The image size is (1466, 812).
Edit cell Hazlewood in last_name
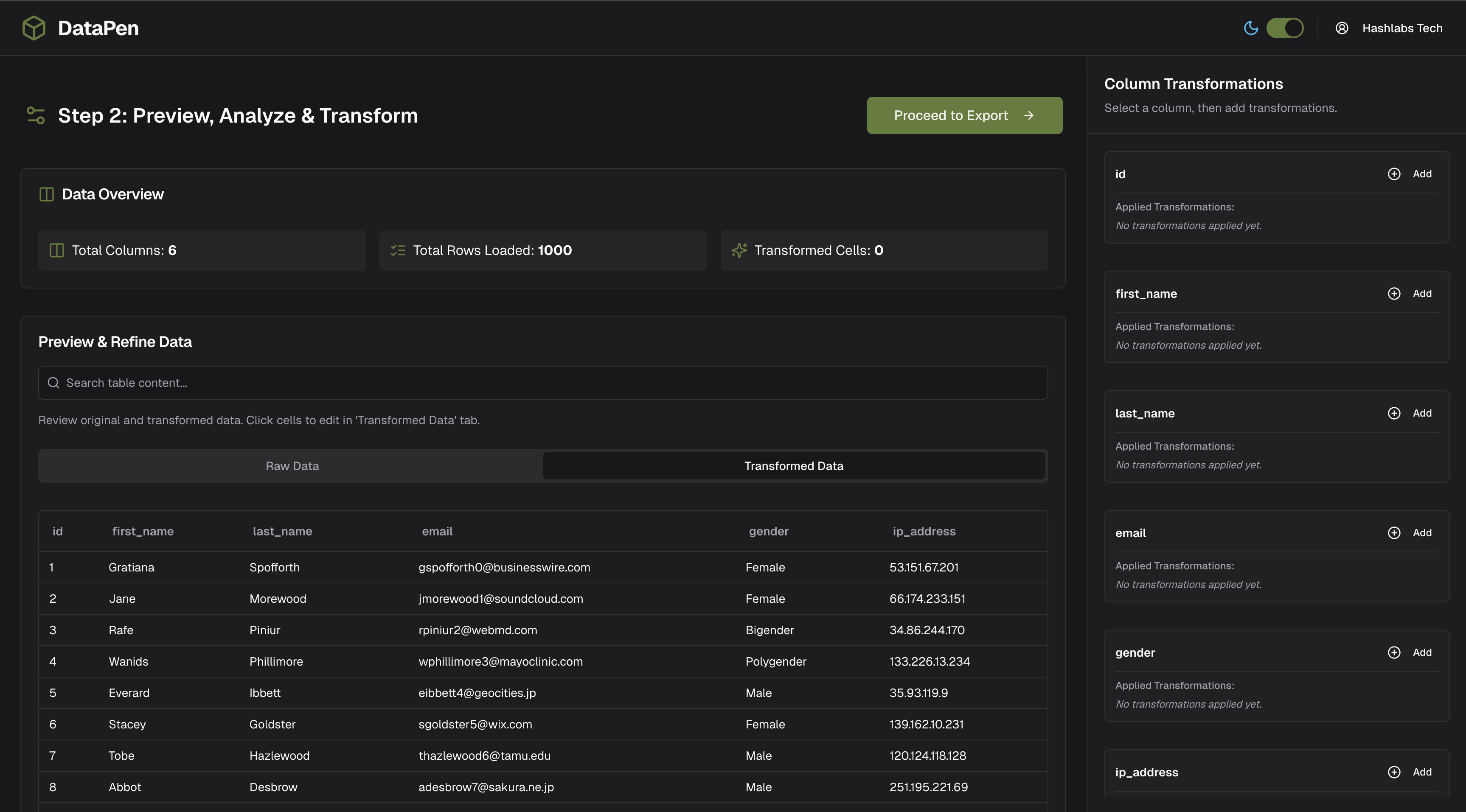(x=279, y=756)
